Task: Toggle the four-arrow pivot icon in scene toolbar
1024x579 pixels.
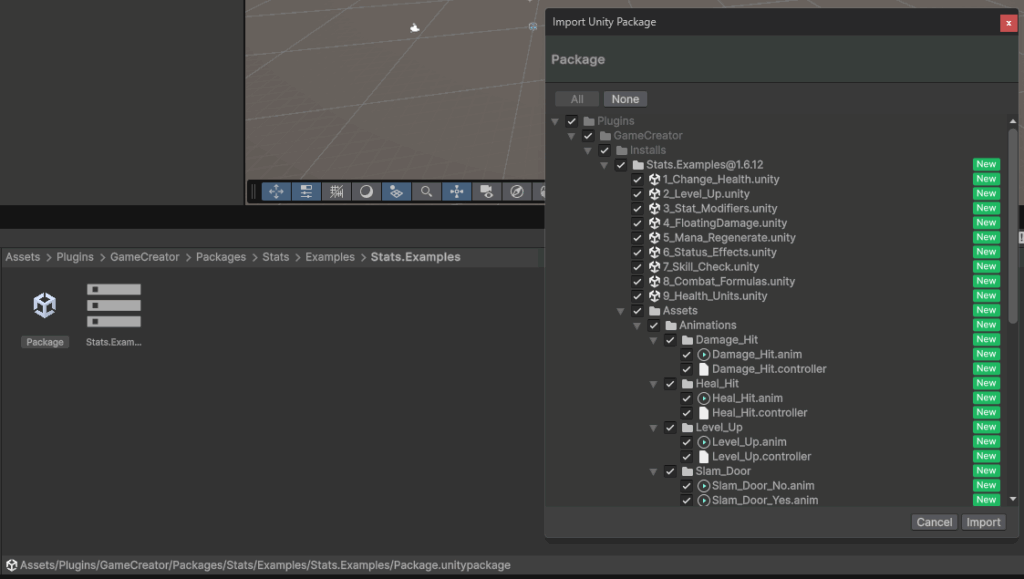Action: pyautogui.click(x=456, y=191)
